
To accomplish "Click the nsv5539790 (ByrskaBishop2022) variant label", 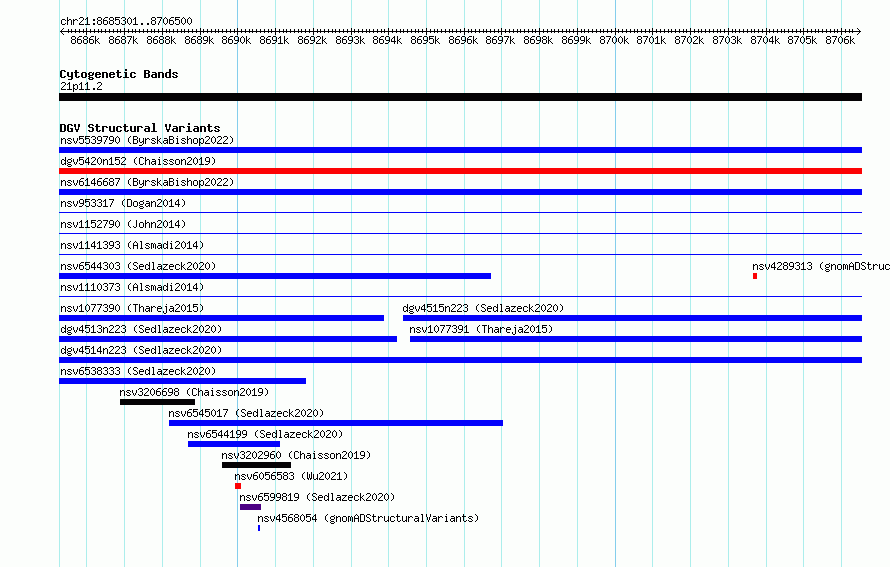I will (x=147, y=140).
